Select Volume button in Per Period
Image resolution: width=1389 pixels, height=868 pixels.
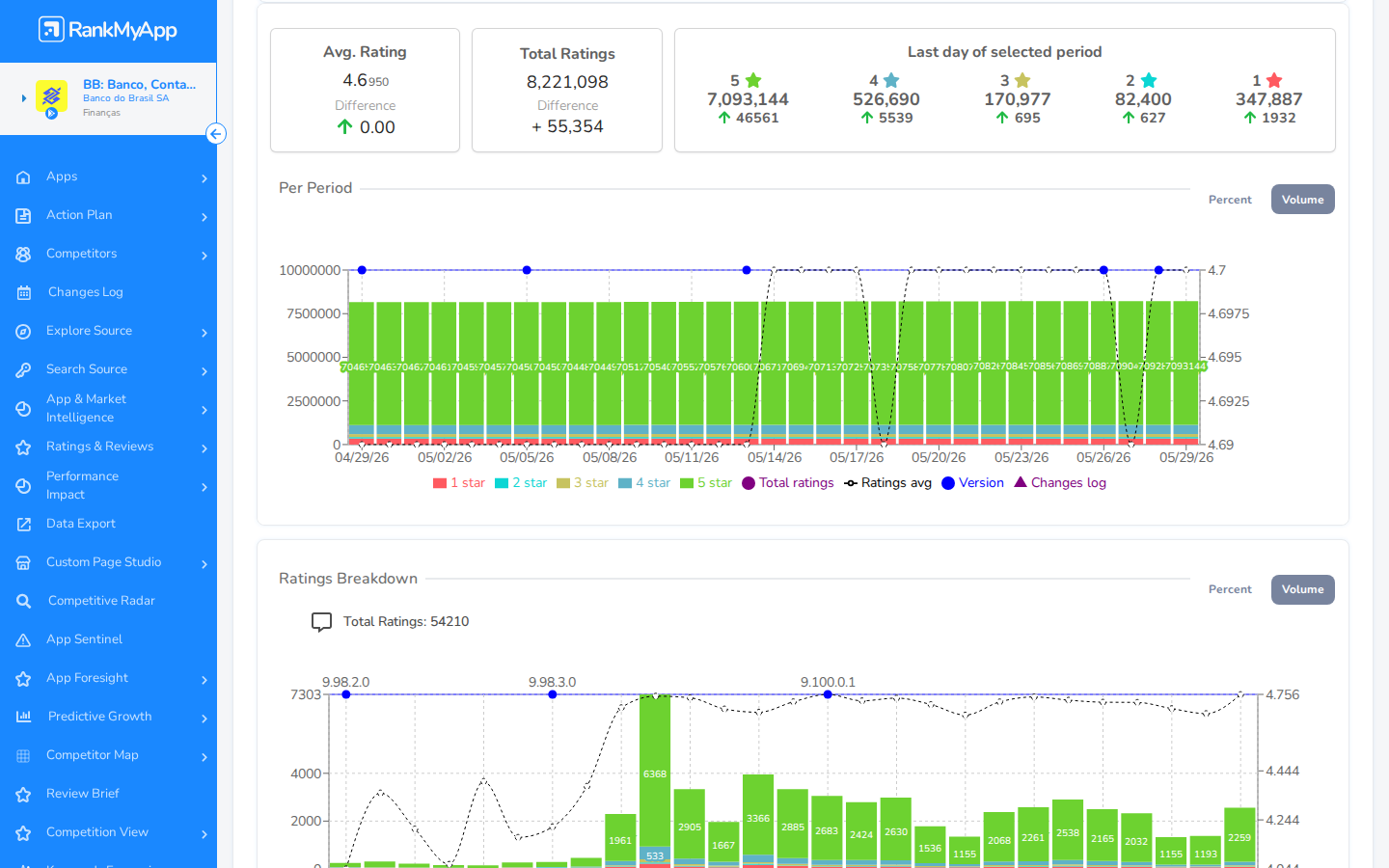(1302, 200)
